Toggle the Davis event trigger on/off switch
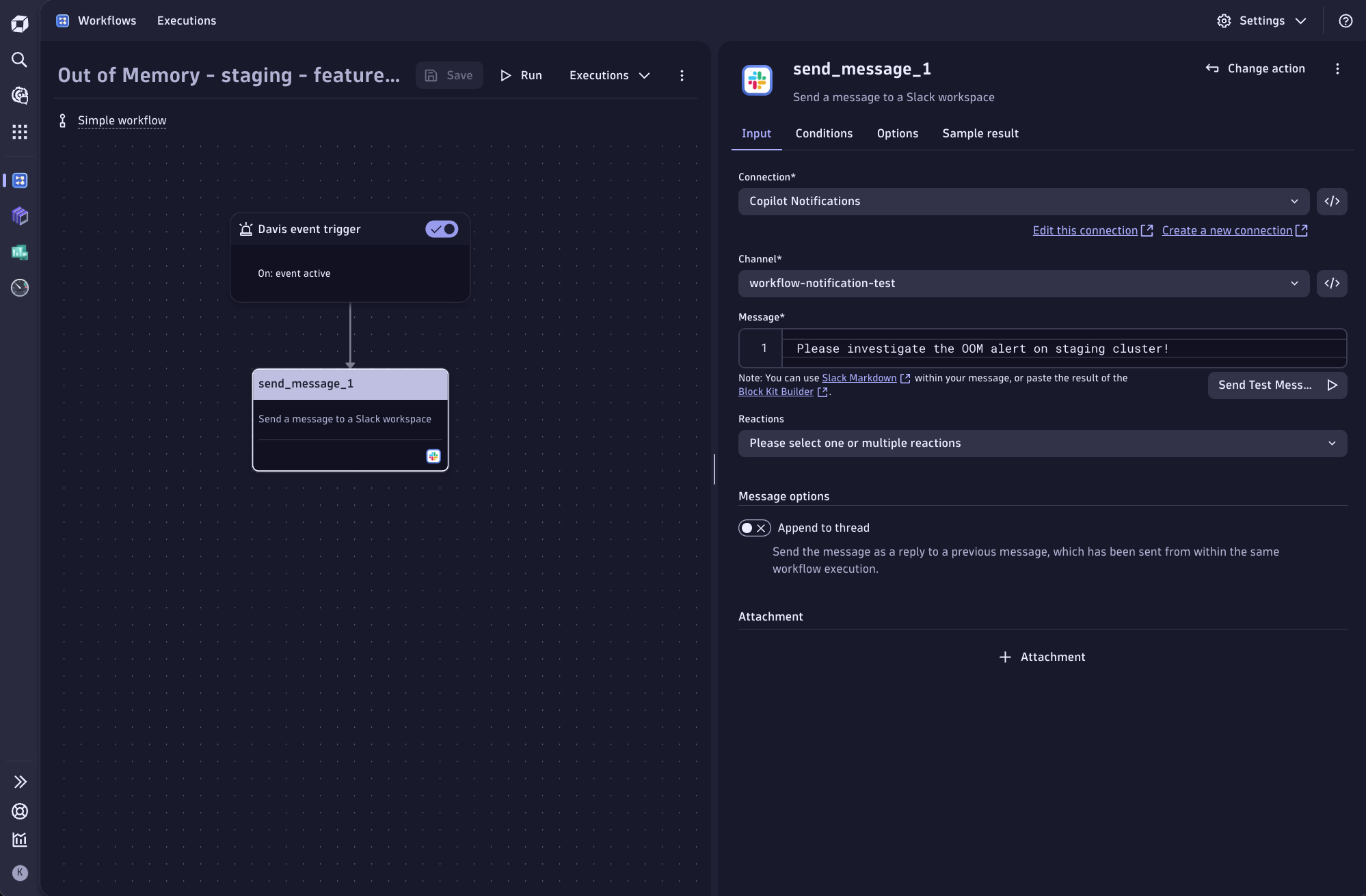The image size is (1366, 896). tap(442, 229)
